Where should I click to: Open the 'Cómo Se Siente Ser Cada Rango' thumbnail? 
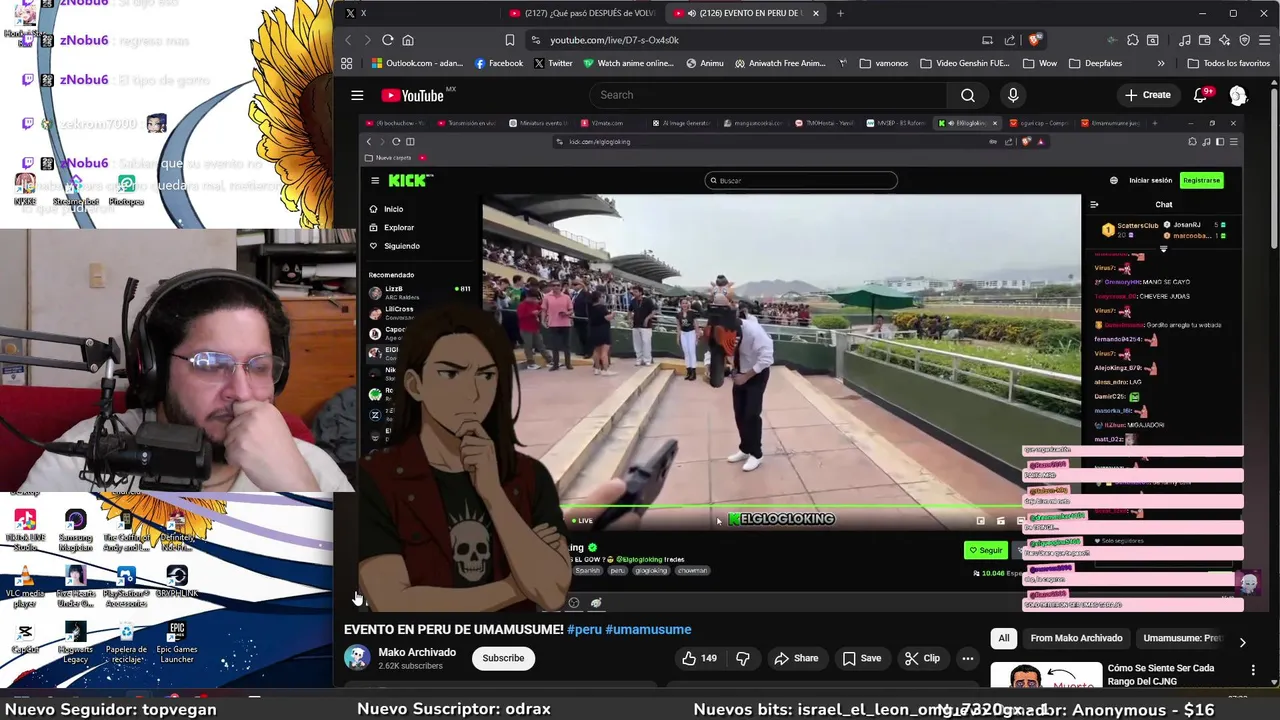pyautogui.click(x=1045, y=676)
